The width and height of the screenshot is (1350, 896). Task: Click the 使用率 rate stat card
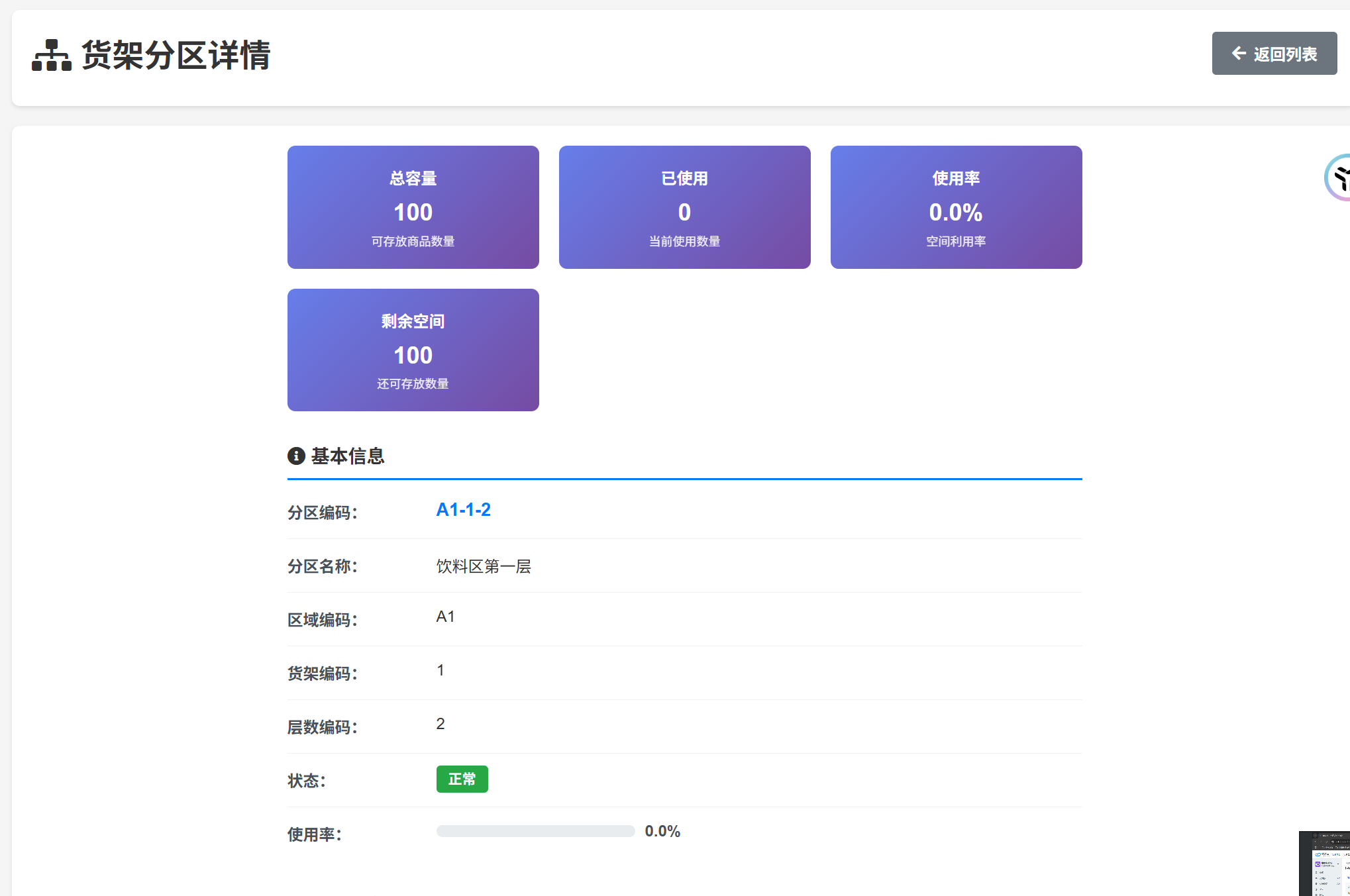pyautogui.click(x=955, y=207)
